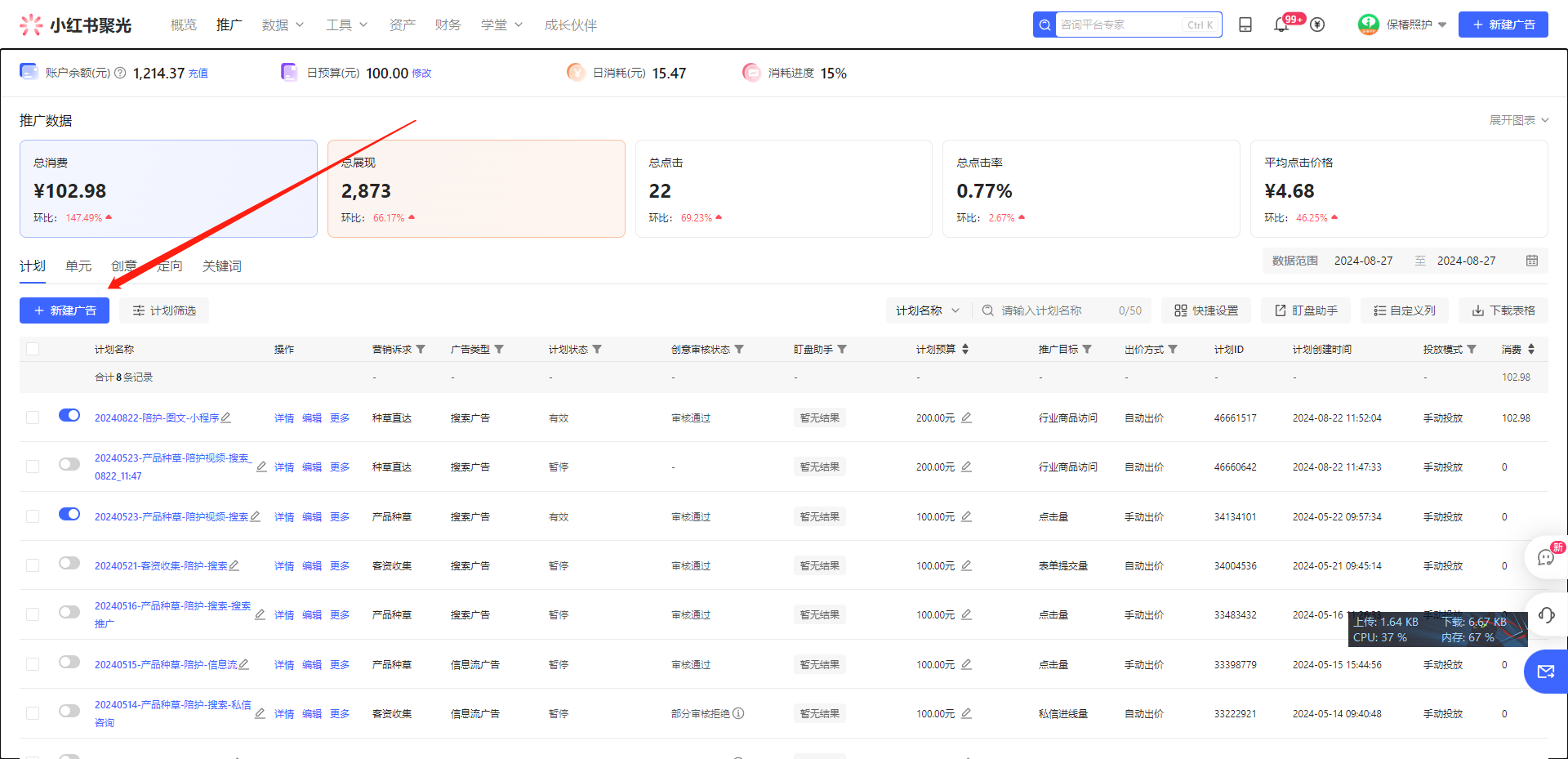The image size is (1568, 759).
Task: Click the 请输入计划名称 search field
Action: pos(1062,310)
